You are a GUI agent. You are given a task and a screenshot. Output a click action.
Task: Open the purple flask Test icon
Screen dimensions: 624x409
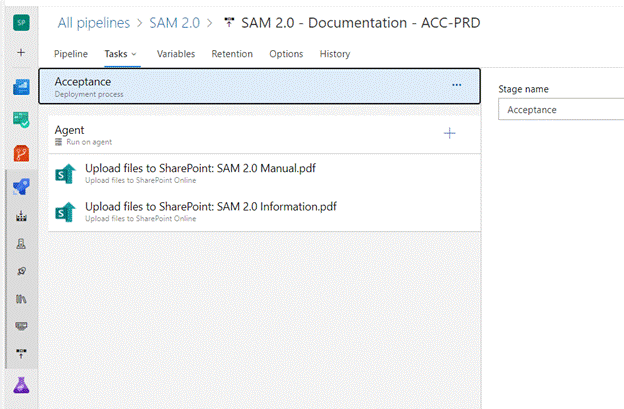(21, 385)
